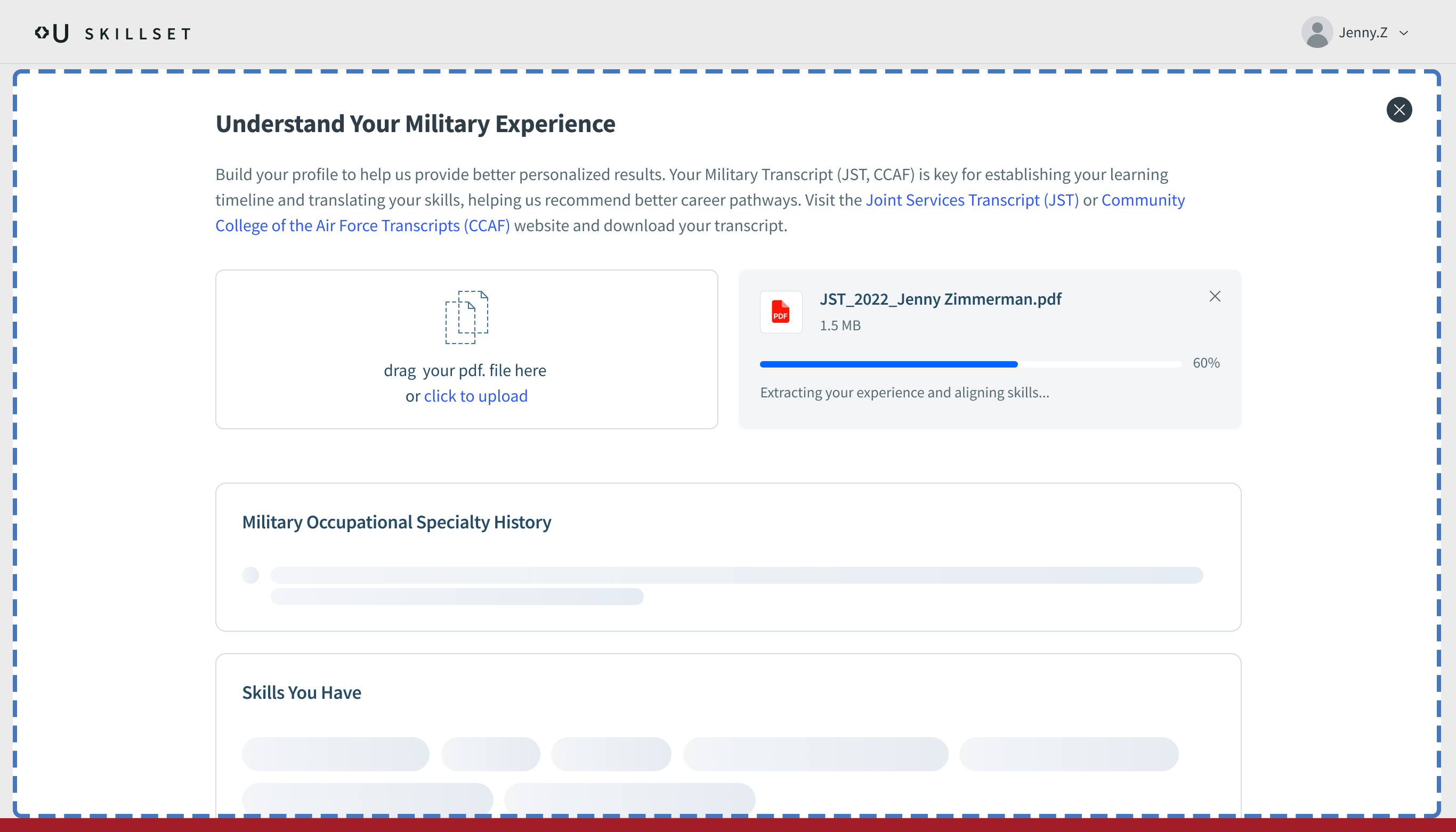Screen dimensions: 1456x832
Task: Click the dashed file upload icon
Action: point(466,317)
